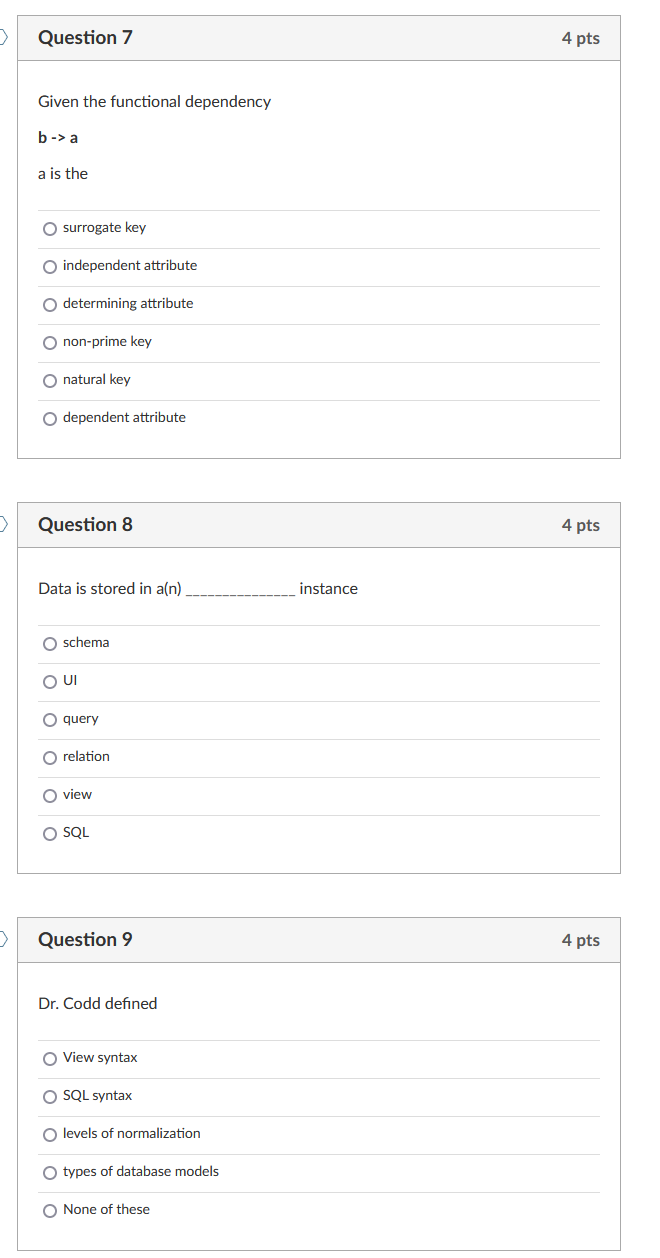Choose 'independent attribute' for Question 7
This screenshot has height=1258, width=660.
50,266
